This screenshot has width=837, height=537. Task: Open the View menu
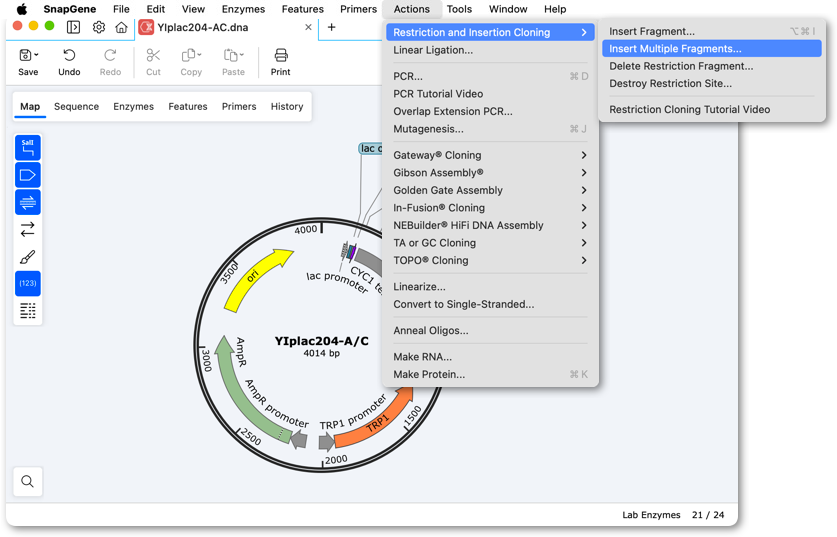tap(193, 9)
